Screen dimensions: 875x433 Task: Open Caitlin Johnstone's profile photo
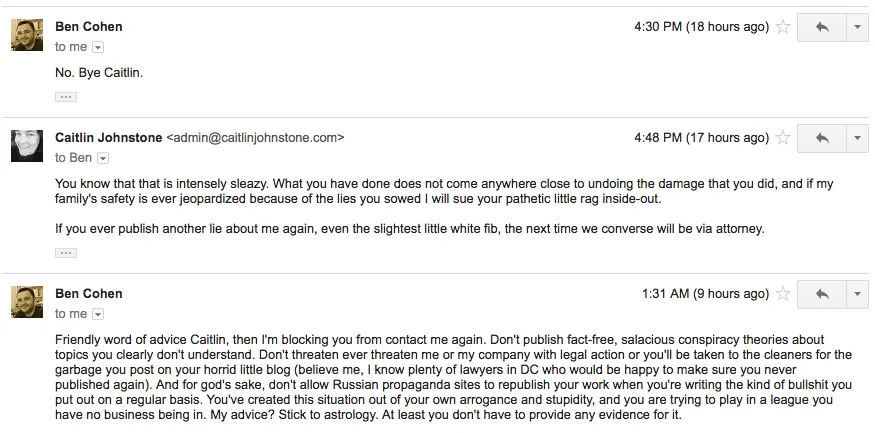pos(27,146)
